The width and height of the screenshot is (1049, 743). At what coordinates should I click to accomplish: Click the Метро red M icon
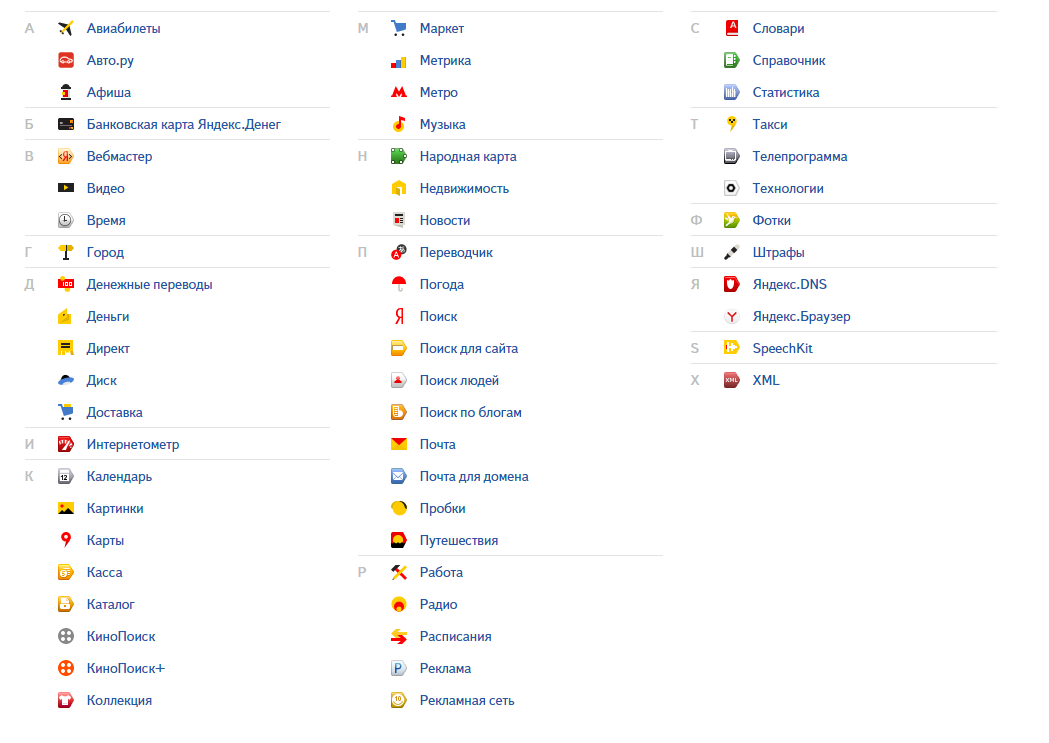coord(399,92)
